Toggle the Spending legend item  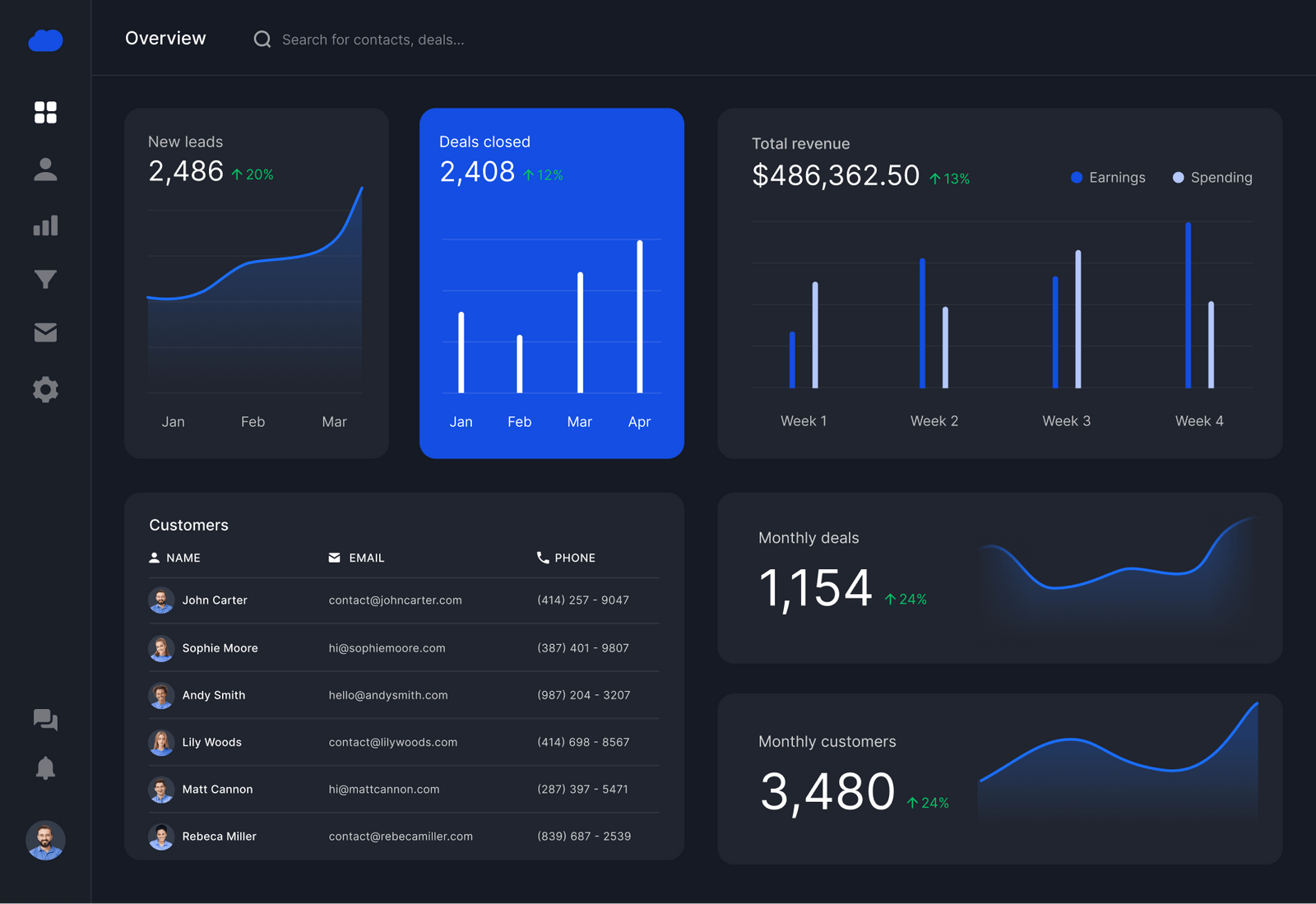1212,178
